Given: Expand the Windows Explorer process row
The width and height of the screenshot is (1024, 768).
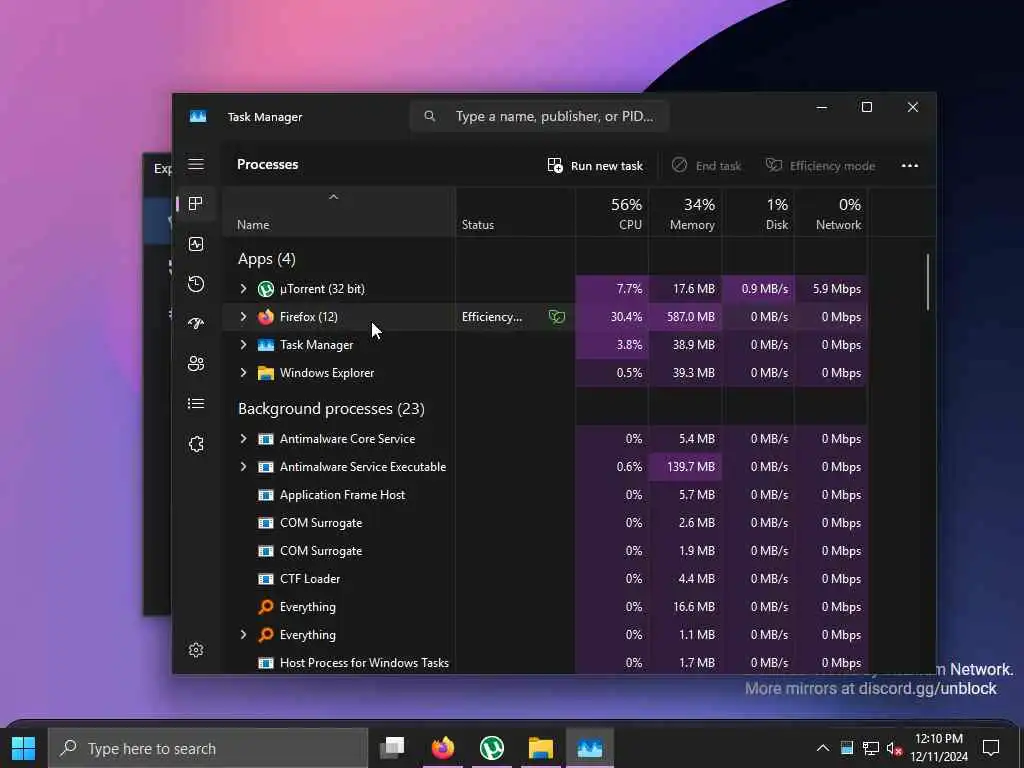Looking at the screenshot, I should (x=244, y=373).
